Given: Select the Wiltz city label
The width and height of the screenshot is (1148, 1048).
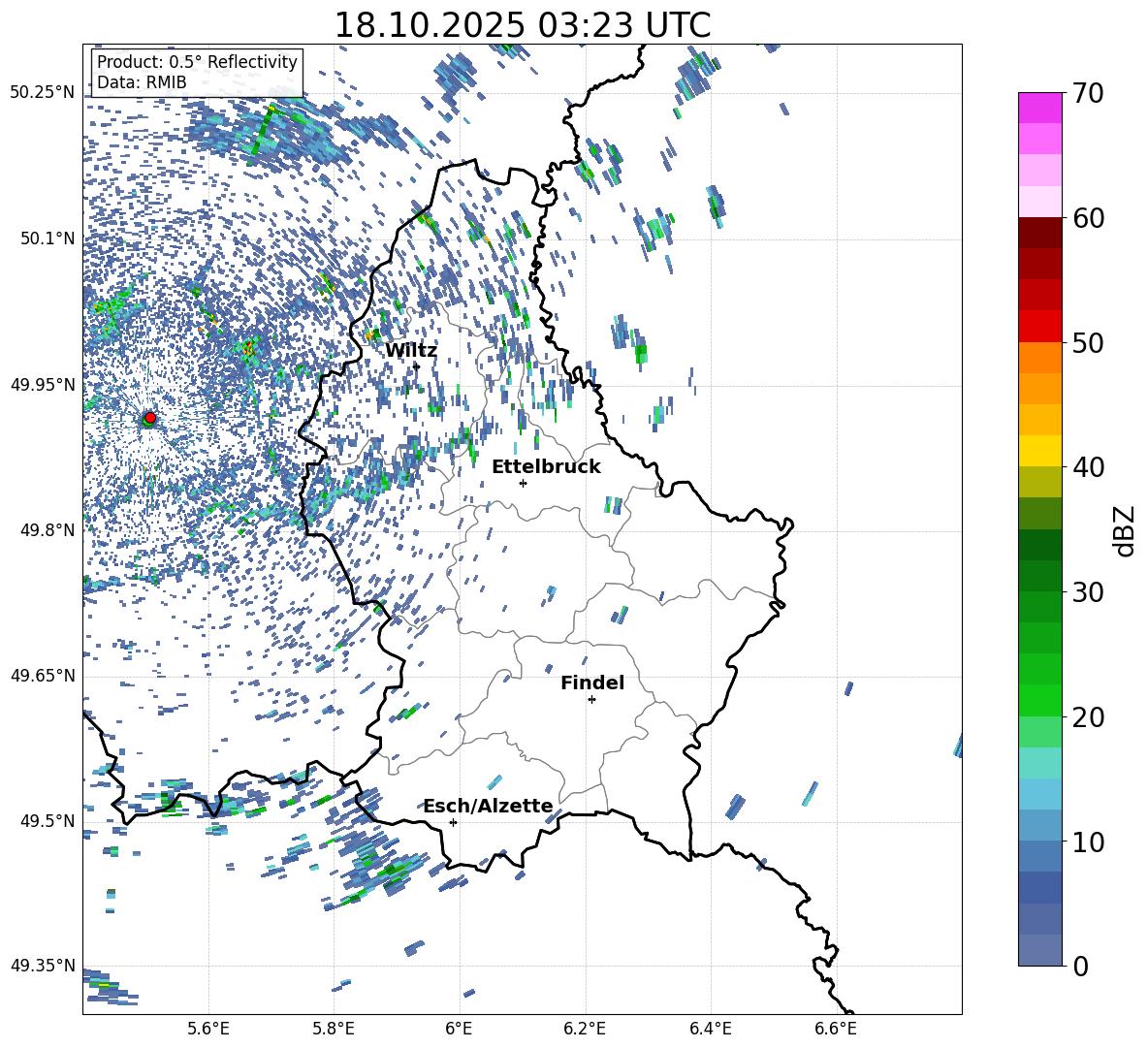Looking at the screenshot, I should pos(411,350).
